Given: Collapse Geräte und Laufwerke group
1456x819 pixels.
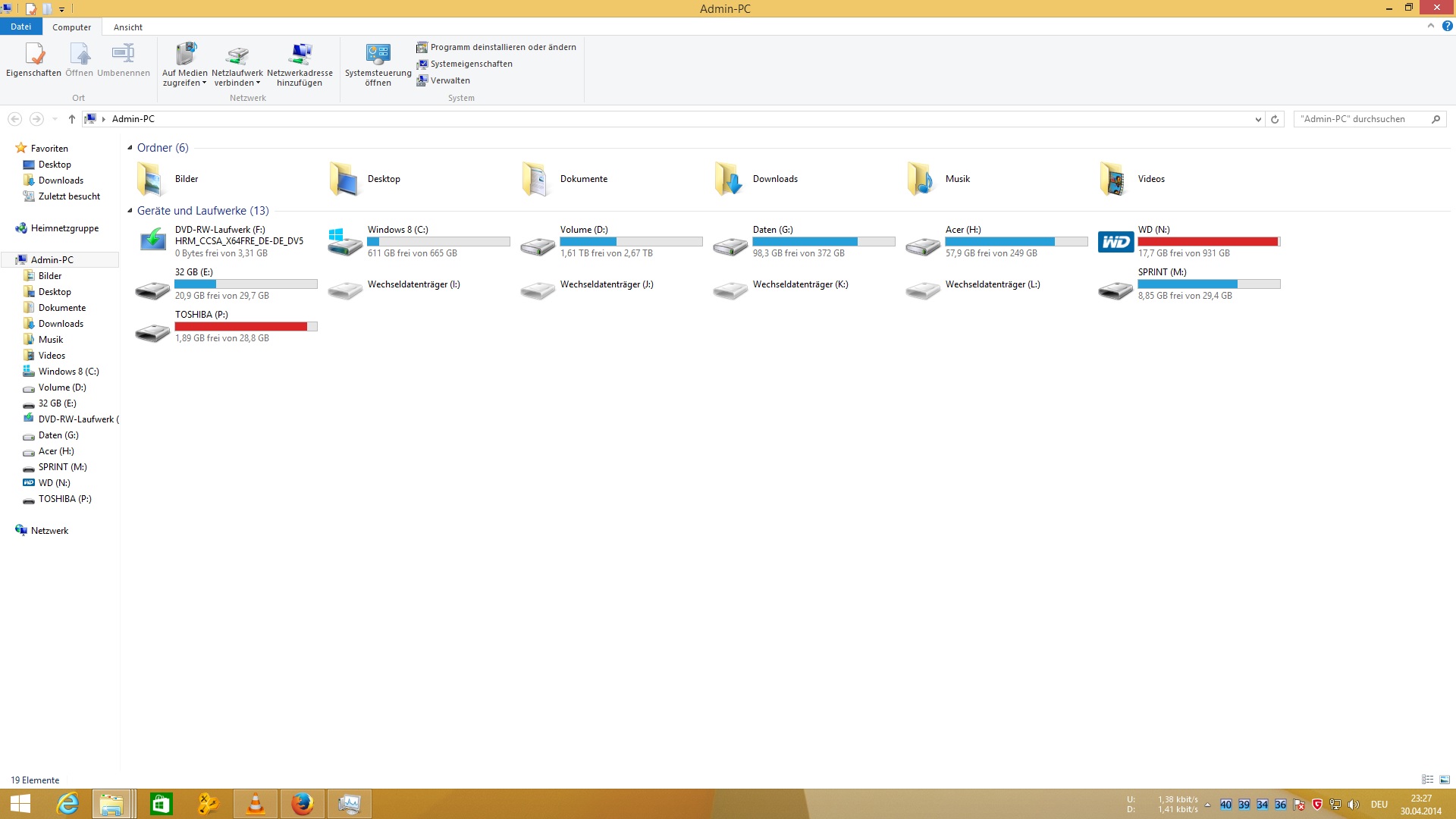Looking at the screenshot, I should tap(130, 211).
